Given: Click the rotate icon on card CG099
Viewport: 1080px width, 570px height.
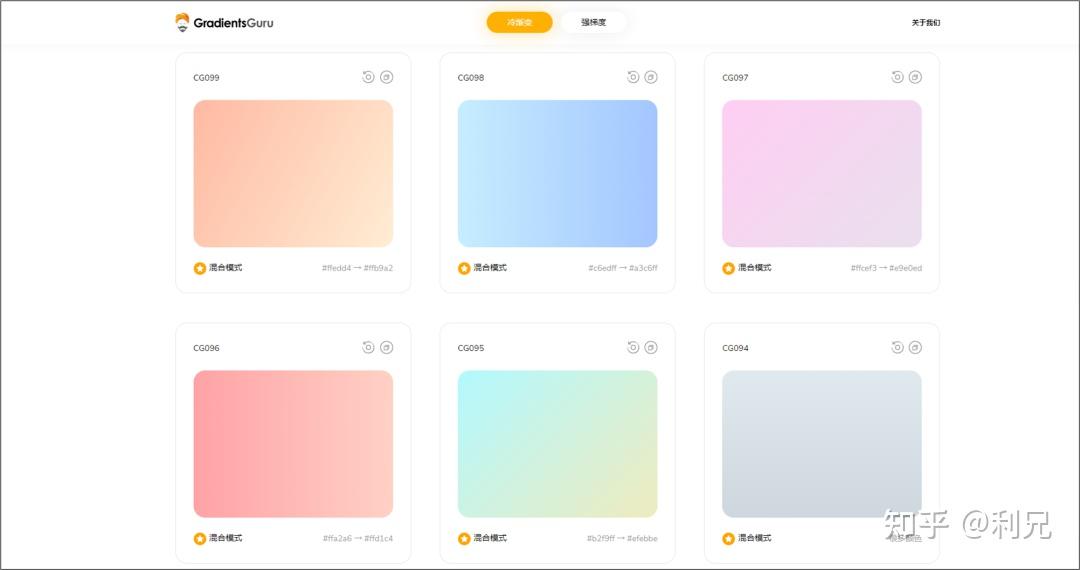Looking at the screenshot, I should (x=368, y=77).
